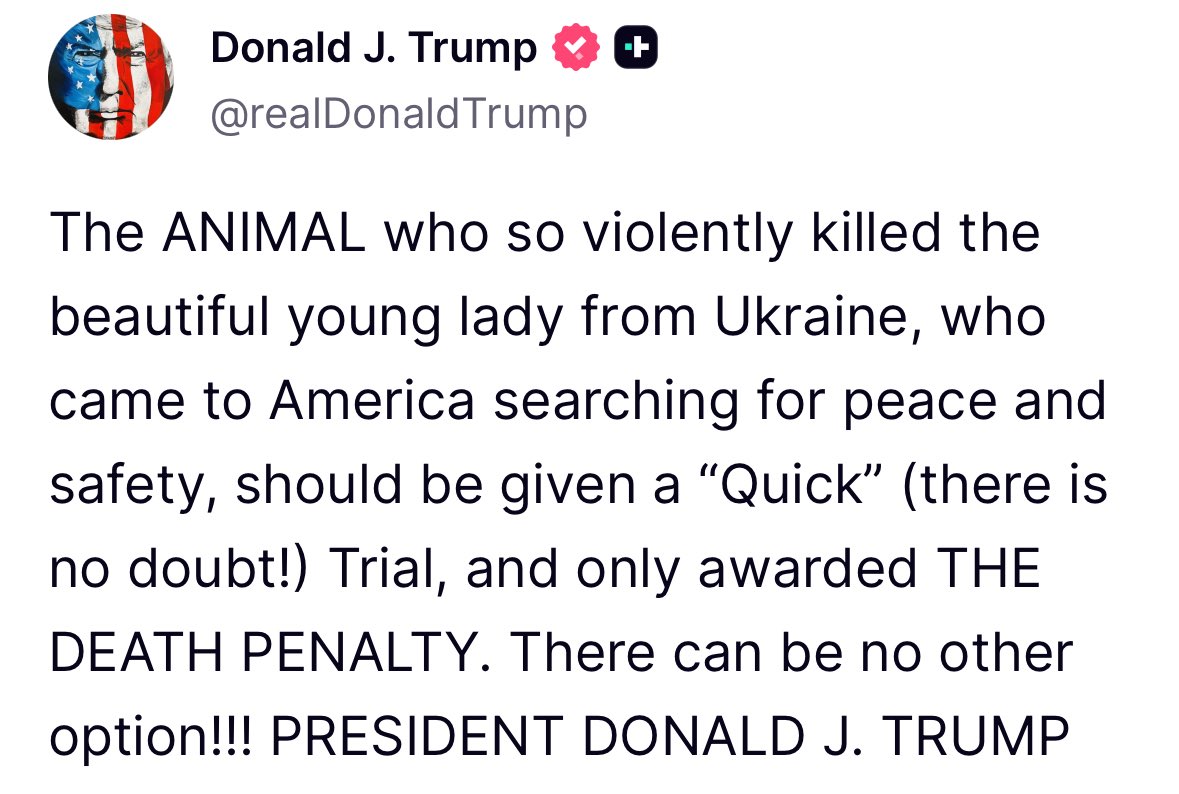This screenshot has width=1179, height=794.
Task: Click the word "violently" in the post
Action: (x=688, y=234)
